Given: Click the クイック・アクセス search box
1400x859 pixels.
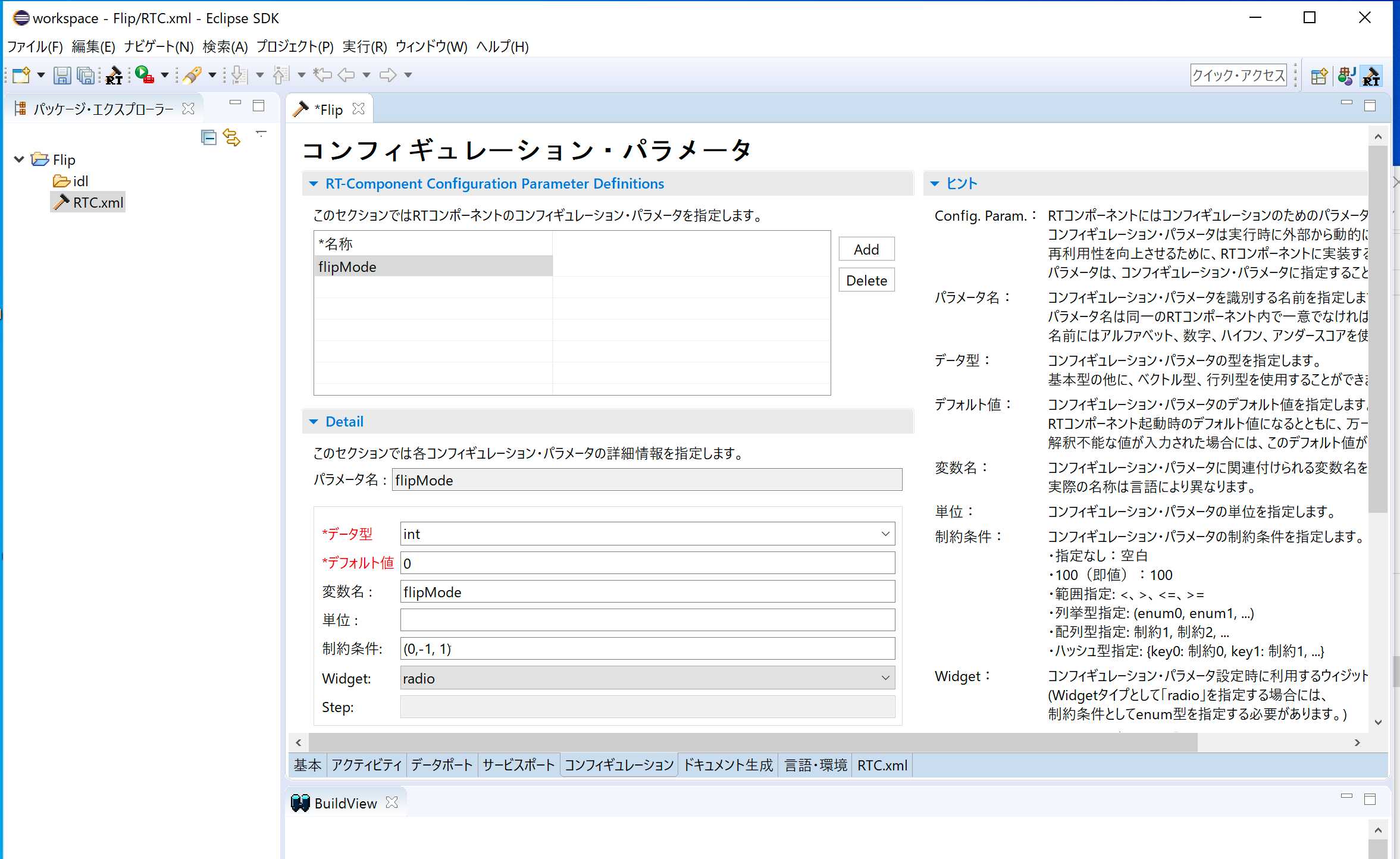Looking at the screenshot, I should (x=1238, y=75).
